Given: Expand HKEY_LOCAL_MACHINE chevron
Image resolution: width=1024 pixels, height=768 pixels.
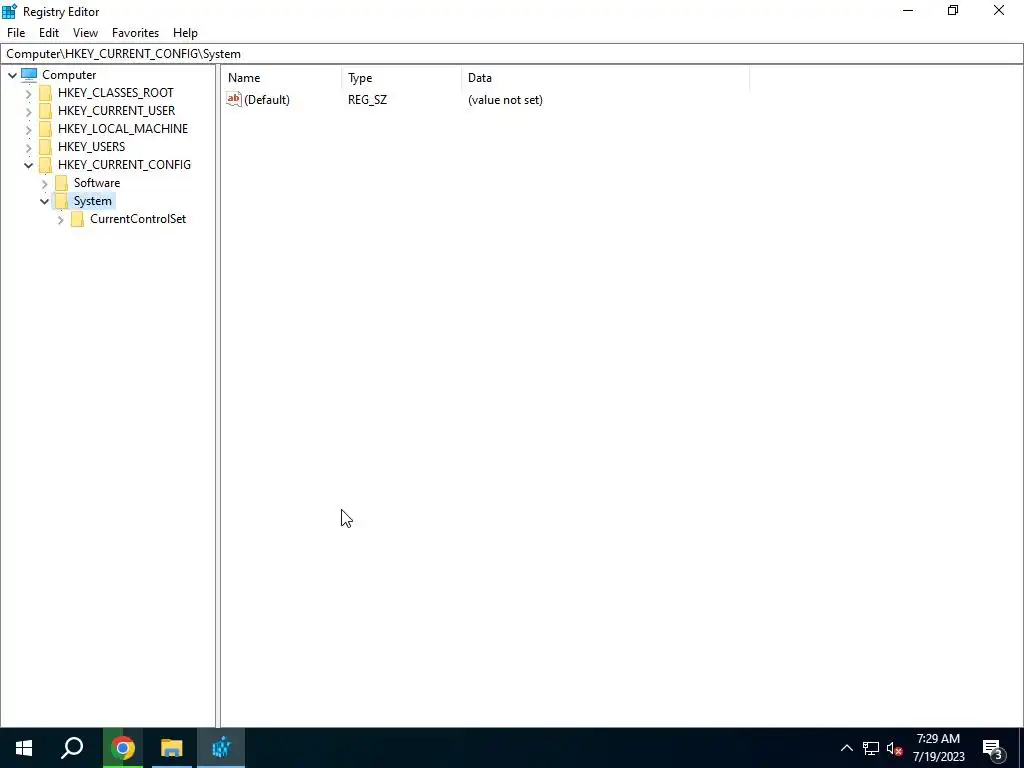Looking at the screenshot, I should pos(28,129).
